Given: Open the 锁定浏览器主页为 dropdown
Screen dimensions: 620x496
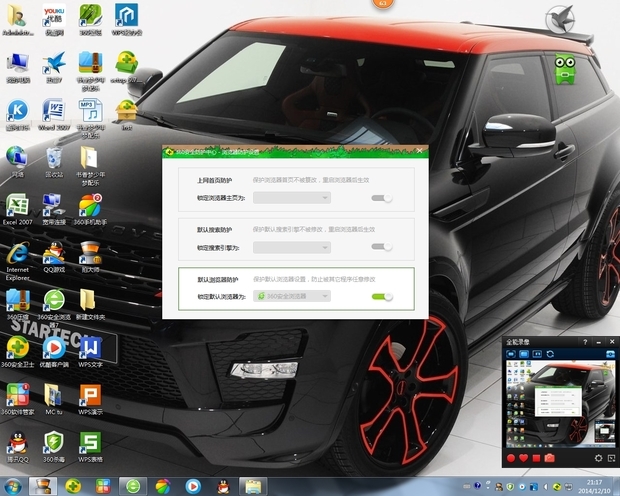Looking at the screenshot, I should (291, 198).
